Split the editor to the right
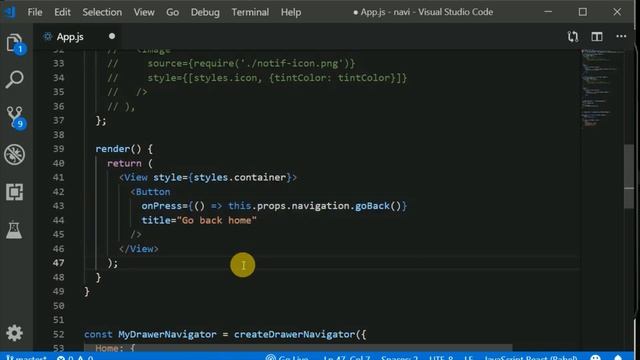The height and width of the screenshot is (360, 640). [x=597, y=37]
